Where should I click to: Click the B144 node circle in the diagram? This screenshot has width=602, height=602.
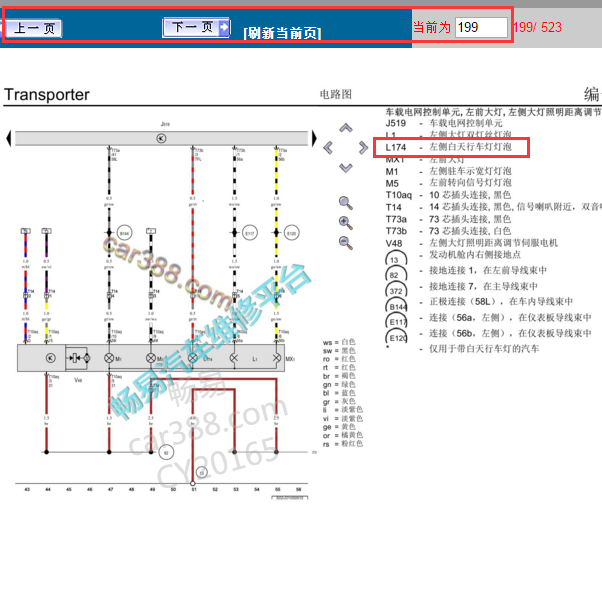124,233
